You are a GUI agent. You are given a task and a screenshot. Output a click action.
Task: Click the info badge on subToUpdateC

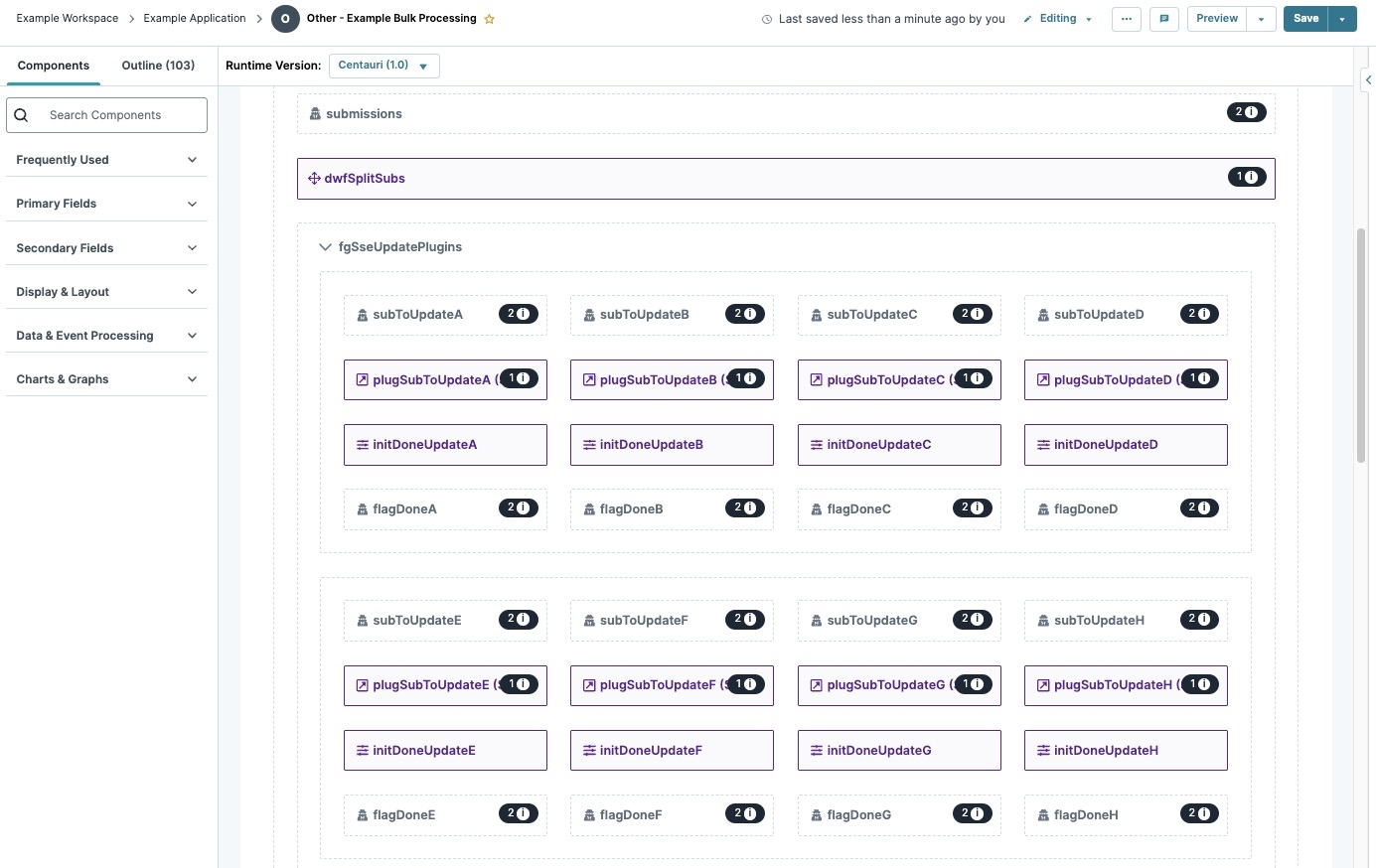click(x=972, y=314)
